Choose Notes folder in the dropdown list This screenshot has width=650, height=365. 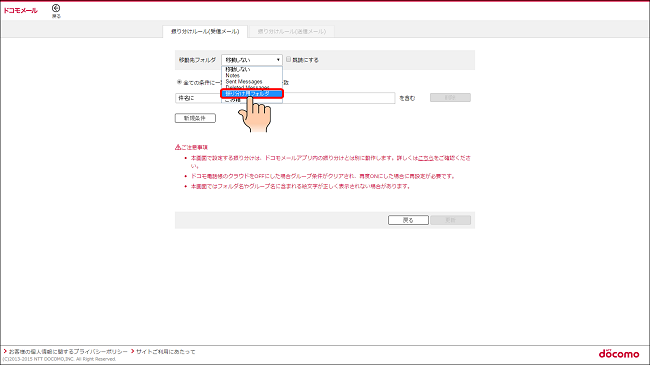[x=252, y=75]
